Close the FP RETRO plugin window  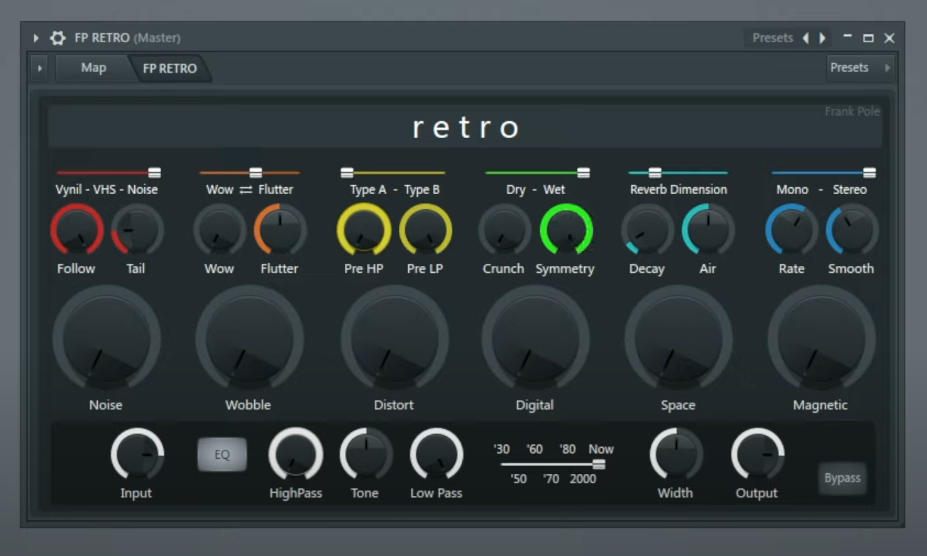pos(889,38)
